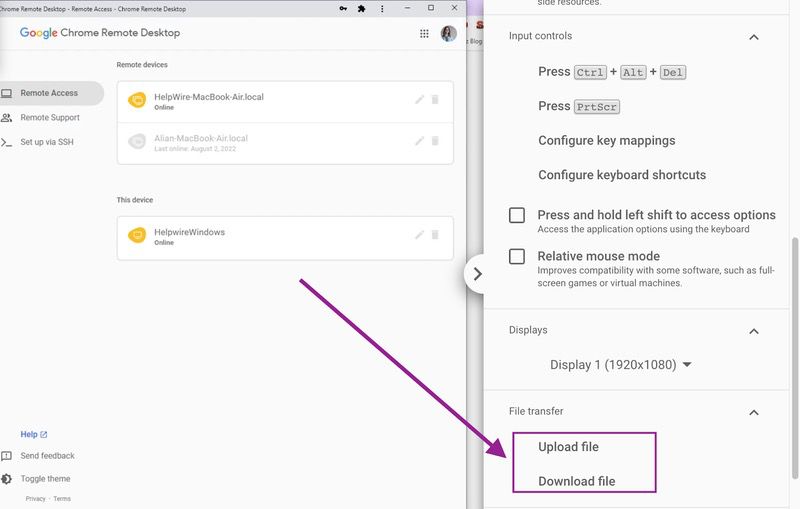Click the key icon in title bar
Viewport: 800px width, 509px height.
point(343,9)
